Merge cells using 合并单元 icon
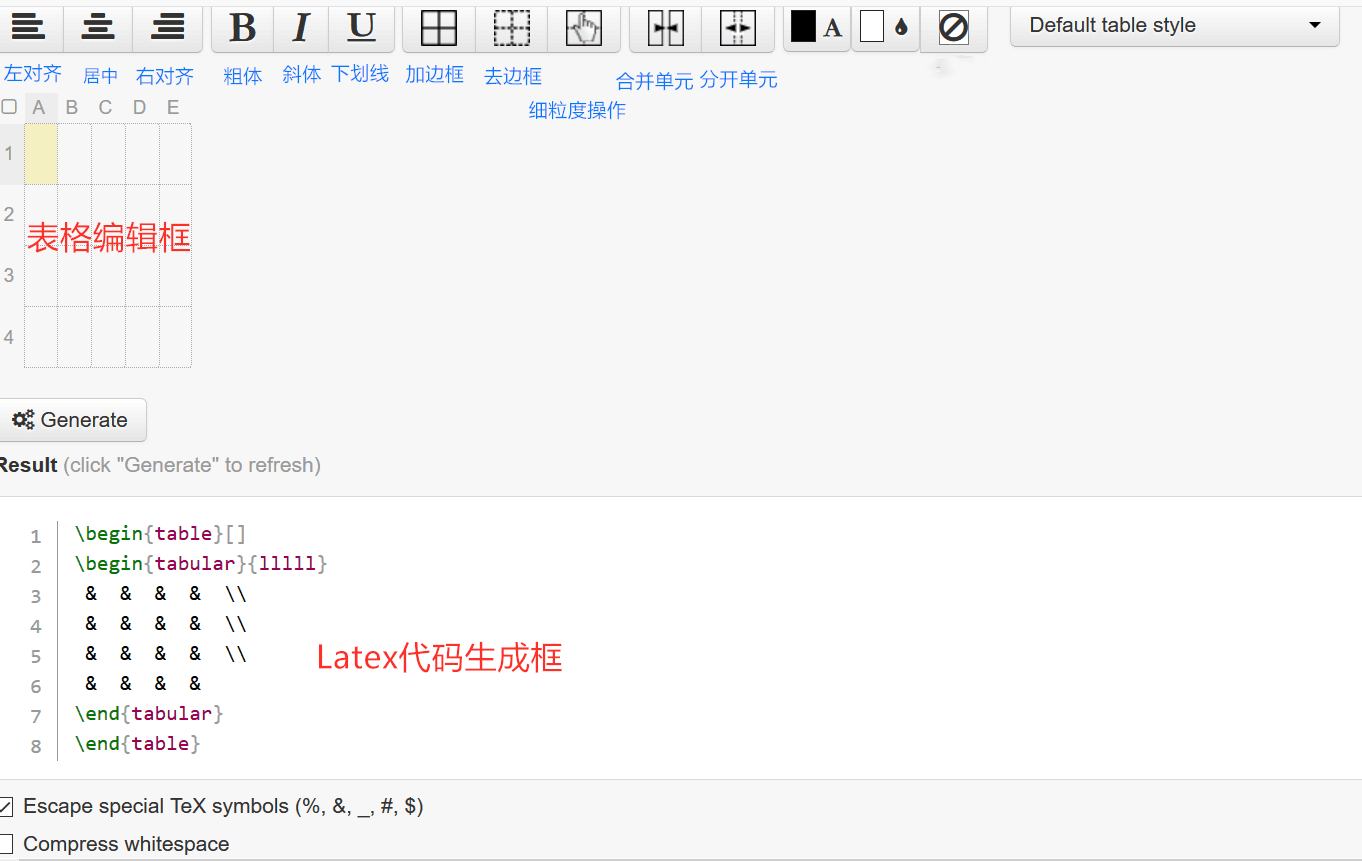1362x861 pixels. point(664,27)
